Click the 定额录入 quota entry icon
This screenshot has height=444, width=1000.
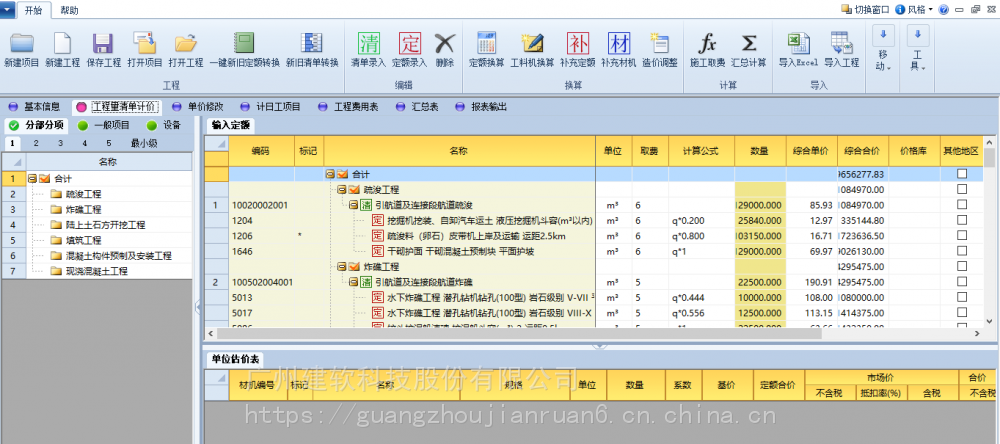tap(410, 44)
